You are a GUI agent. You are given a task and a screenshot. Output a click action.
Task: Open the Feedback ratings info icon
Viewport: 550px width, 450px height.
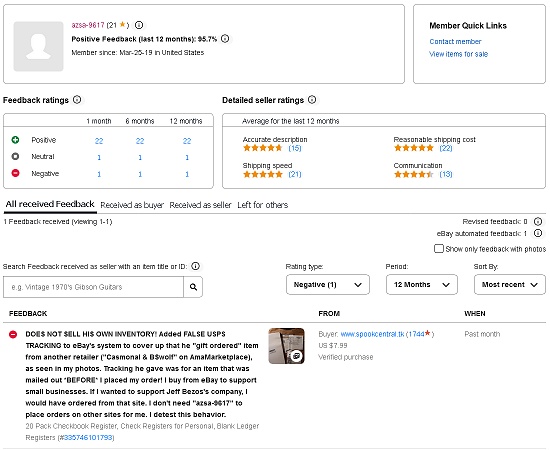[77, 100]
